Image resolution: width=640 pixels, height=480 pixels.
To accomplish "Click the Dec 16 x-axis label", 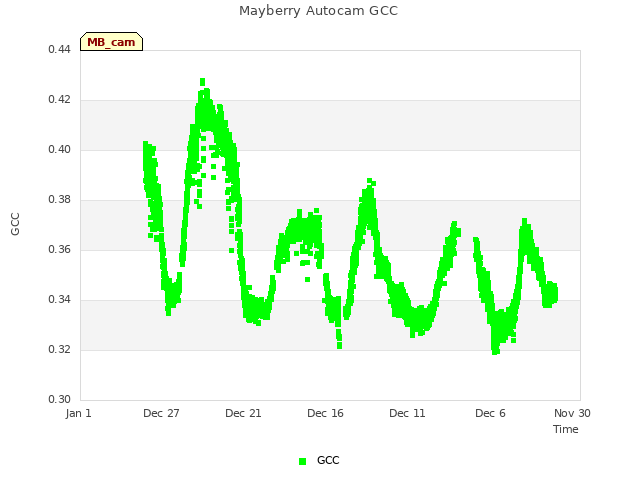I will pos(325,413).
